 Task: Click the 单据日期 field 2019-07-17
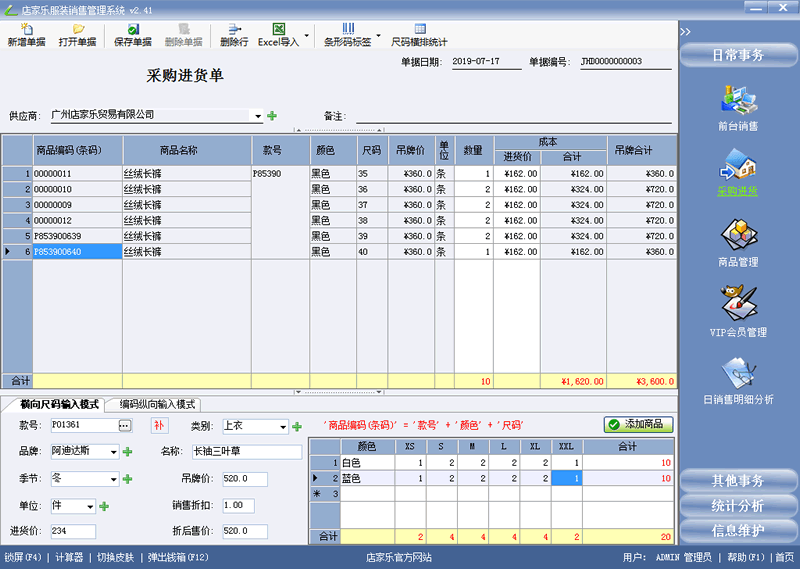(x=486, y=62)
